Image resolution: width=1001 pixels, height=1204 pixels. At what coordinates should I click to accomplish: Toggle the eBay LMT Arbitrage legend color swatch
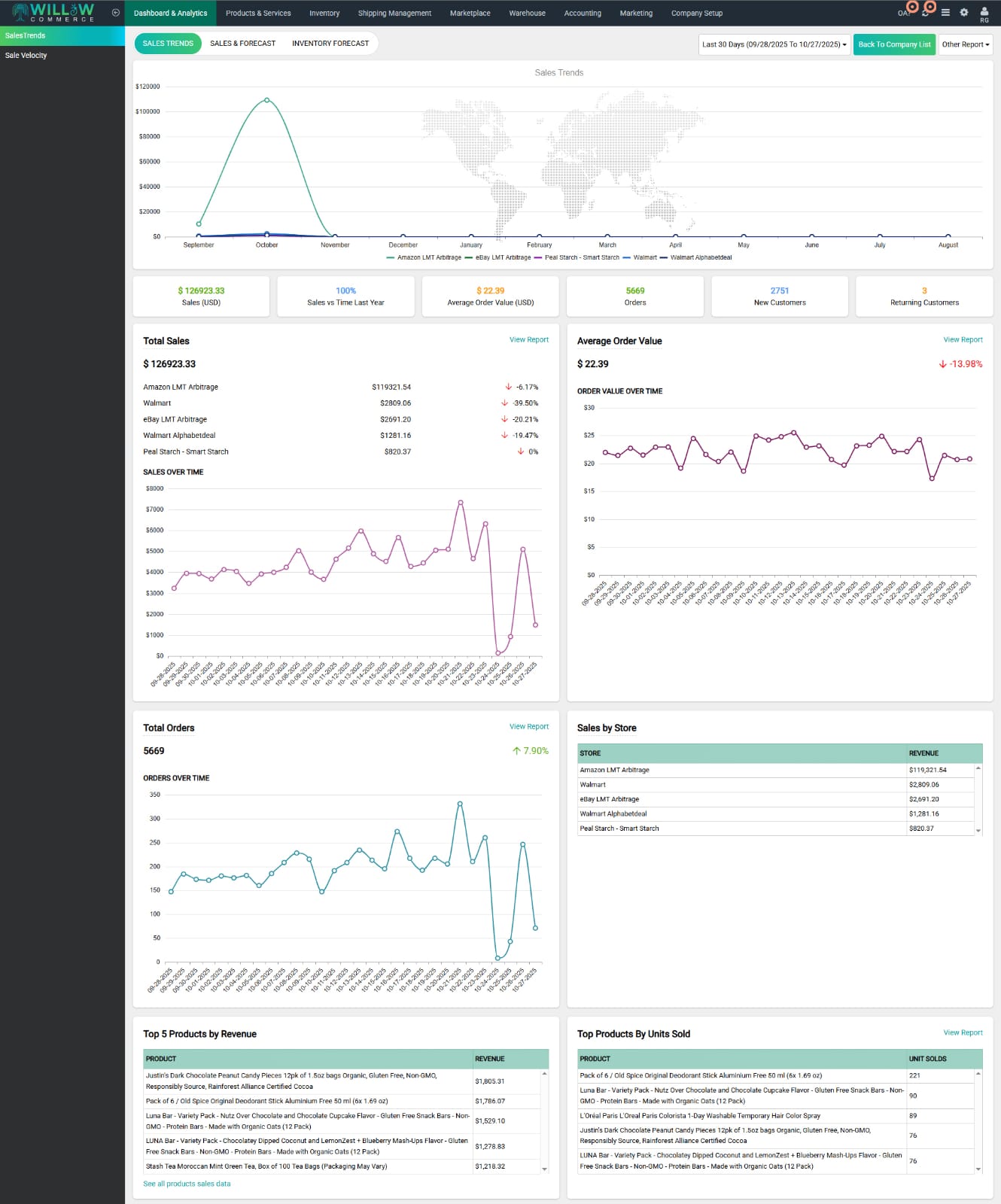pos(469,257)
